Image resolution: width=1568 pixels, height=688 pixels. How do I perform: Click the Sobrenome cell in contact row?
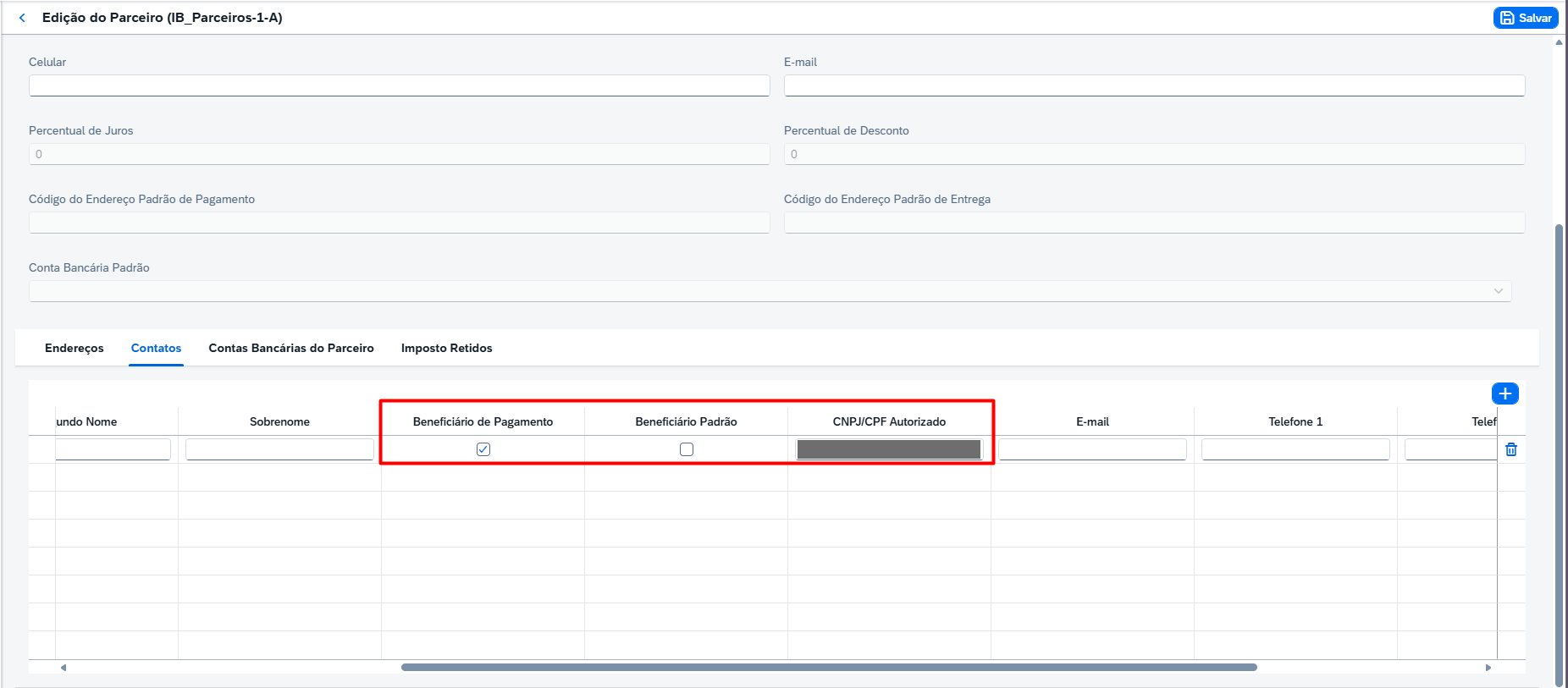pos(279,449)
